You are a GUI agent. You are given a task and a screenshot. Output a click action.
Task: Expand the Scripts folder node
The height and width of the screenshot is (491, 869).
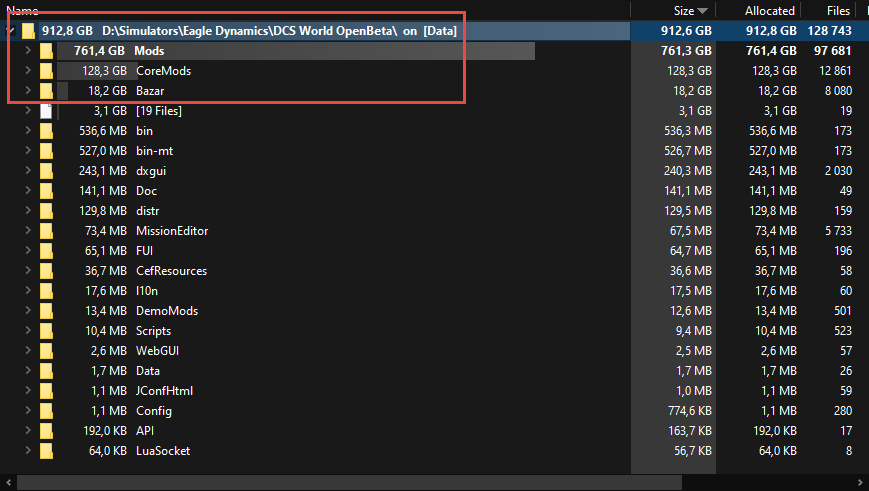(x=28, y=330)
